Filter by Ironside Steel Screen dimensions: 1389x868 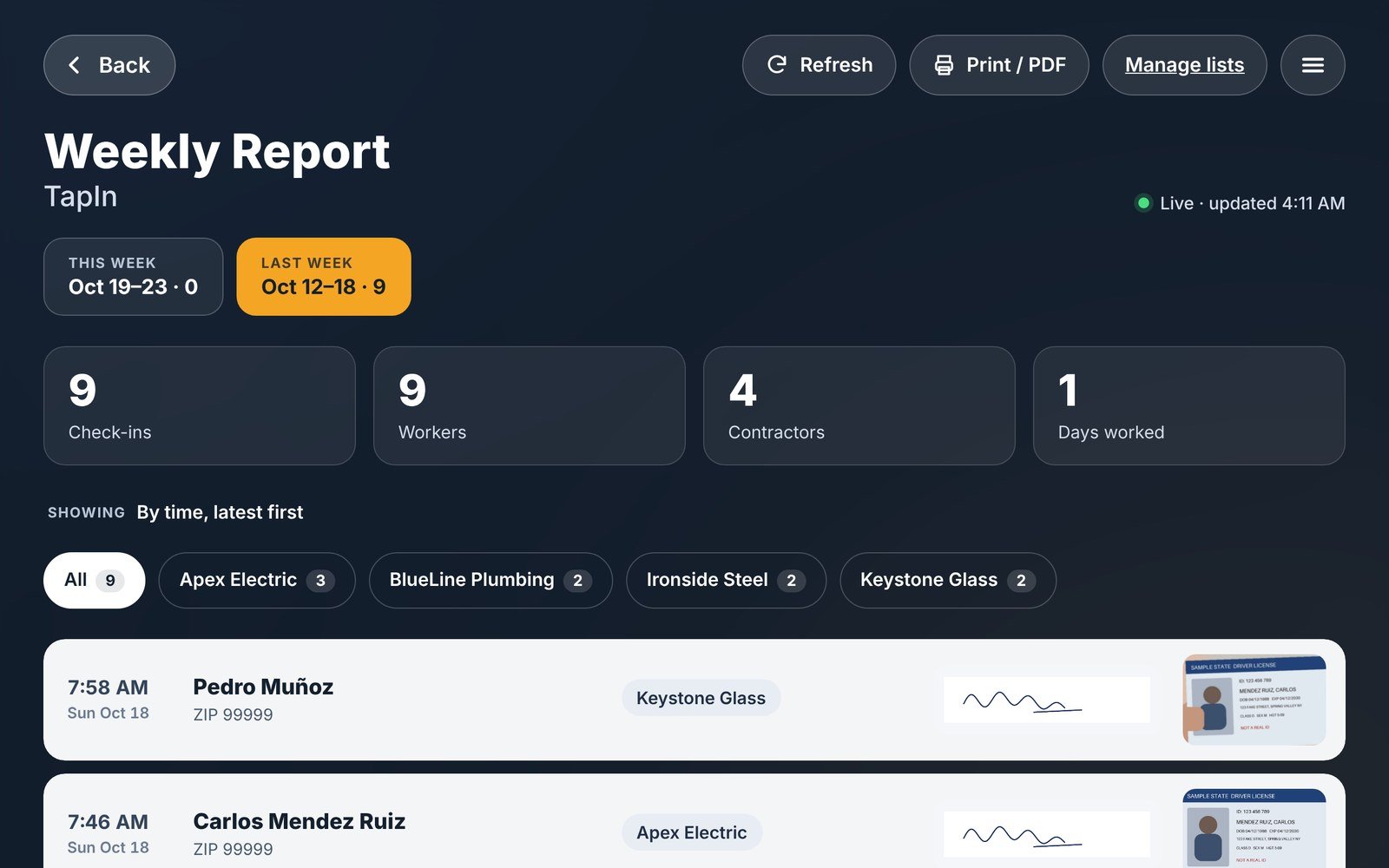pyautogui.click(x=726, y=580)
